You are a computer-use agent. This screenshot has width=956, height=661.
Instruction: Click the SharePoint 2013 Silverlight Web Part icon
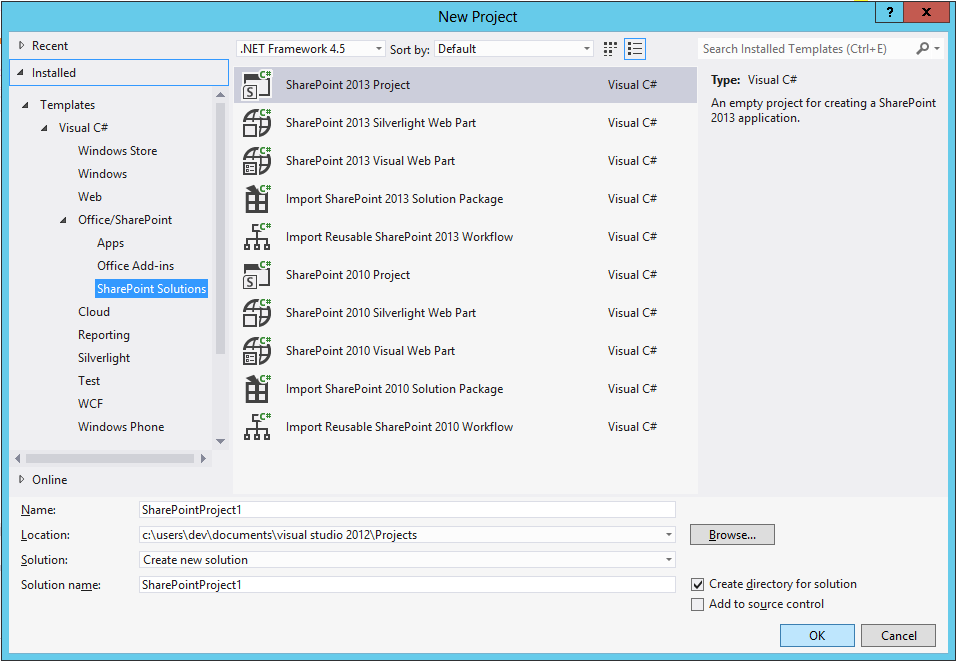257,123
